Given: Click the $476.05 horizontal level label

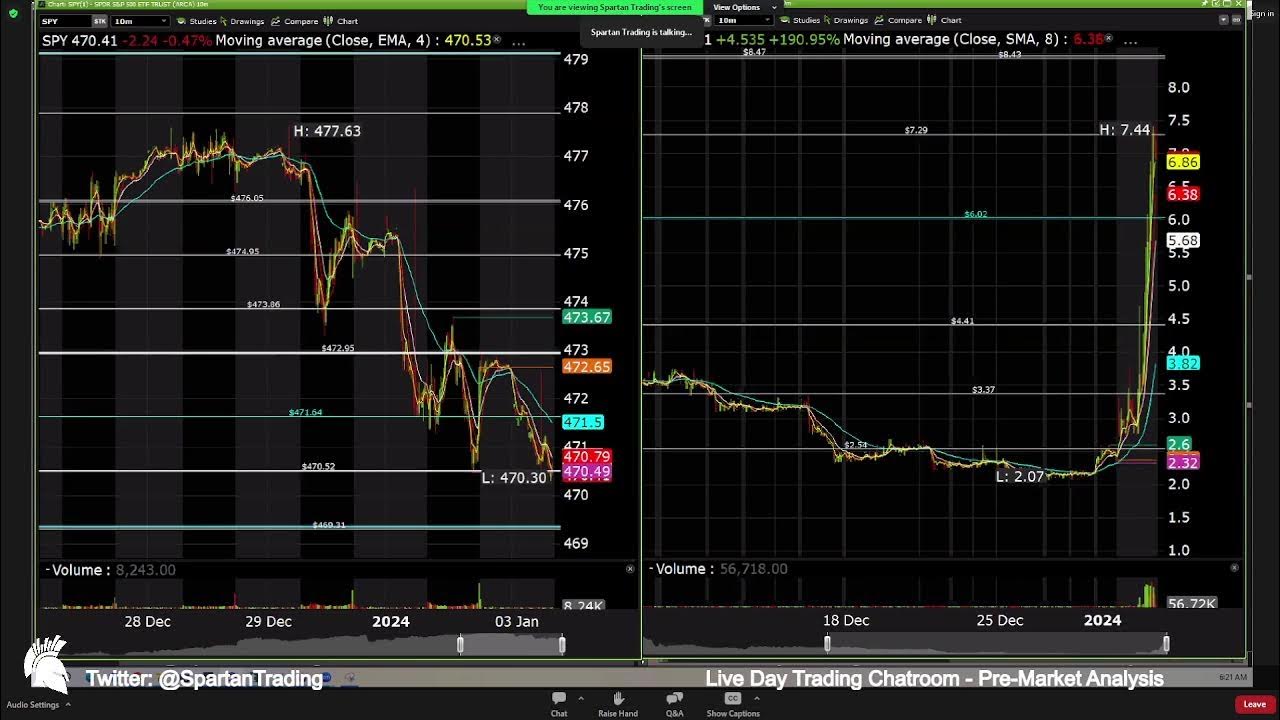Looking at the screenshot, I should (247, 198).
